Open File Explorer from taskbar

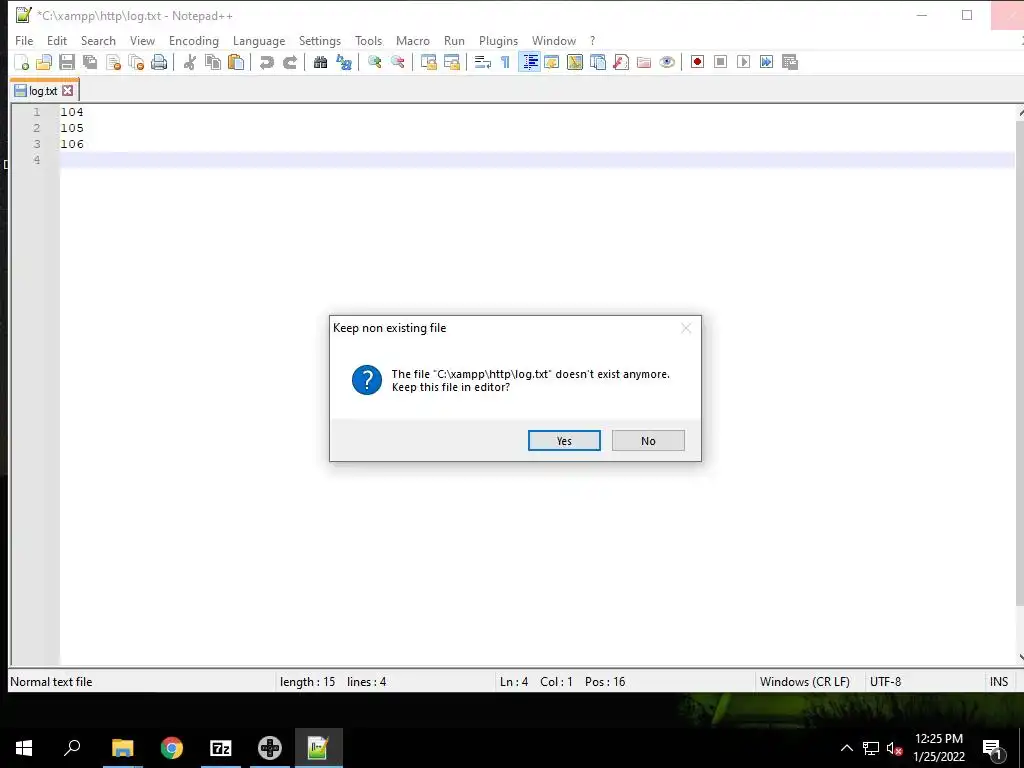tap(122, 748)
